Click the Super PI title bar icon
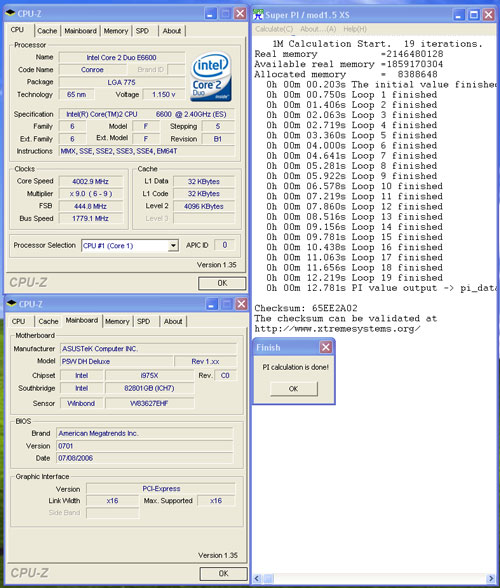 click(258, 15)
